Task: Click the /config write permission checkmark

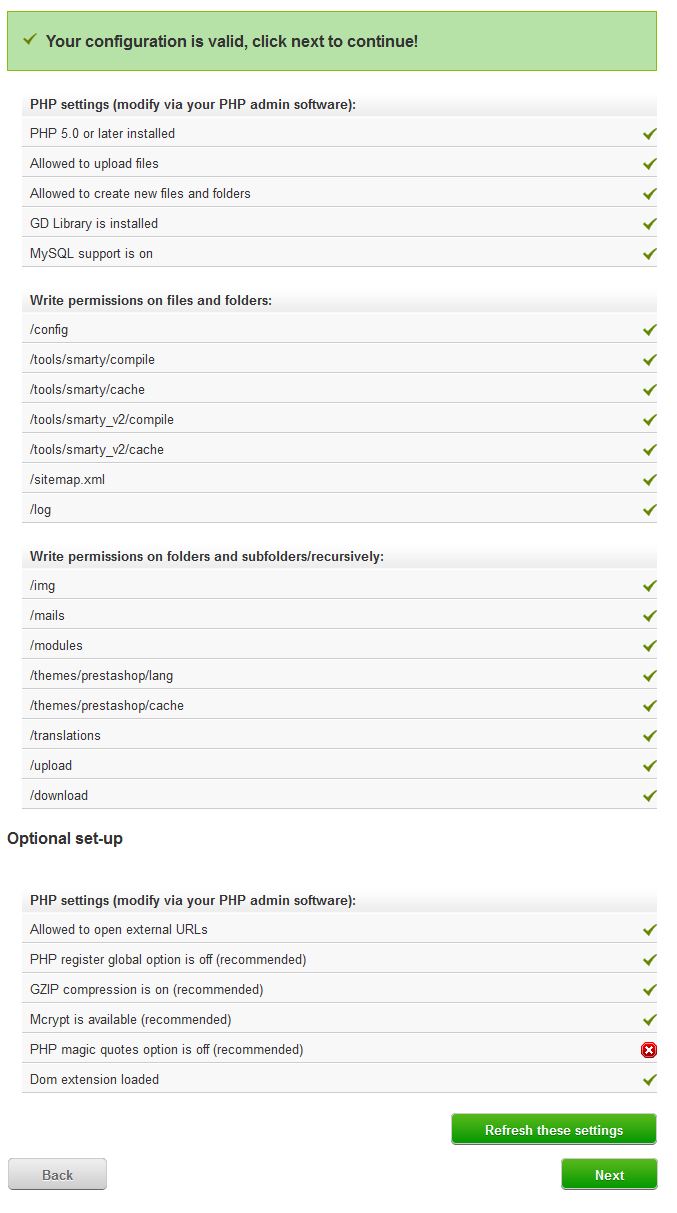Action: [x=650, y=329]
